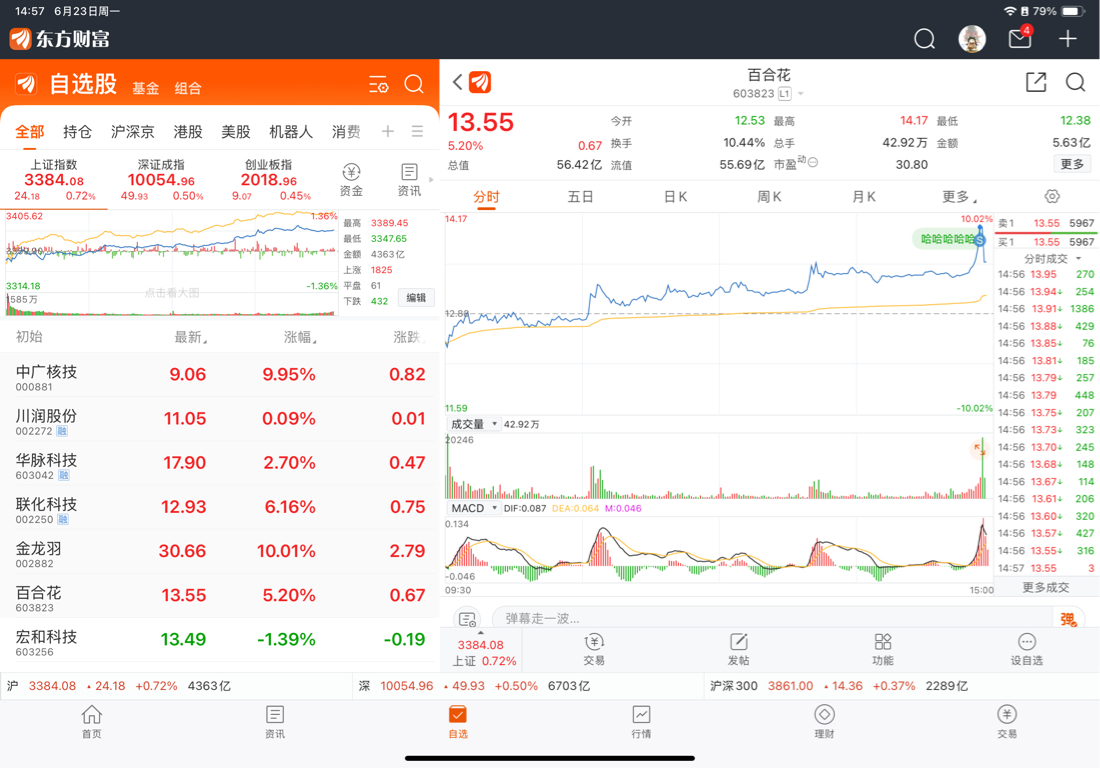
Task: Toggle 初始 default sort order
Action: tap(29, 337)
